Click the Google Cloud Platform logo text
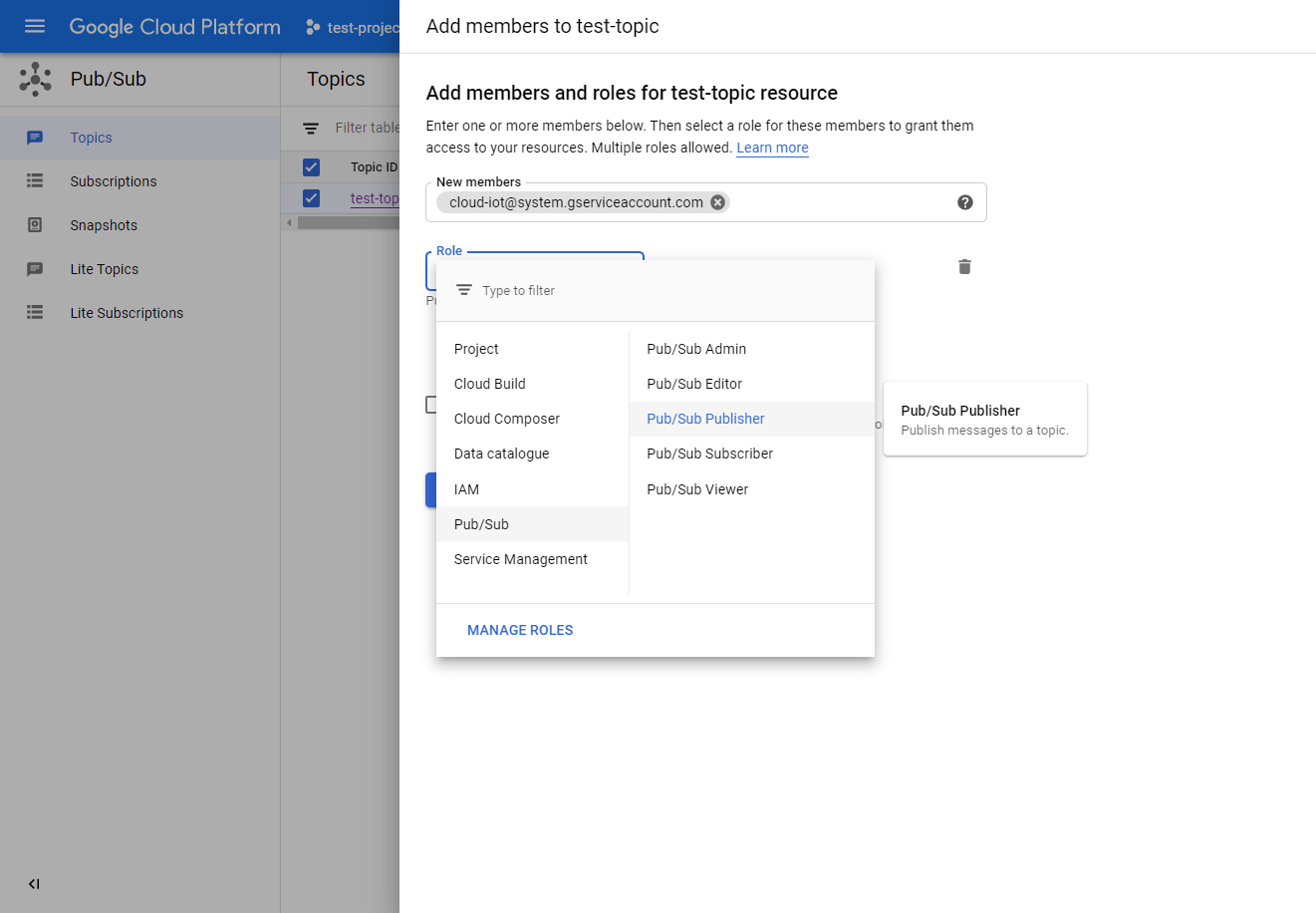Viewport: 1316px width, 913px height. [175, 27]
